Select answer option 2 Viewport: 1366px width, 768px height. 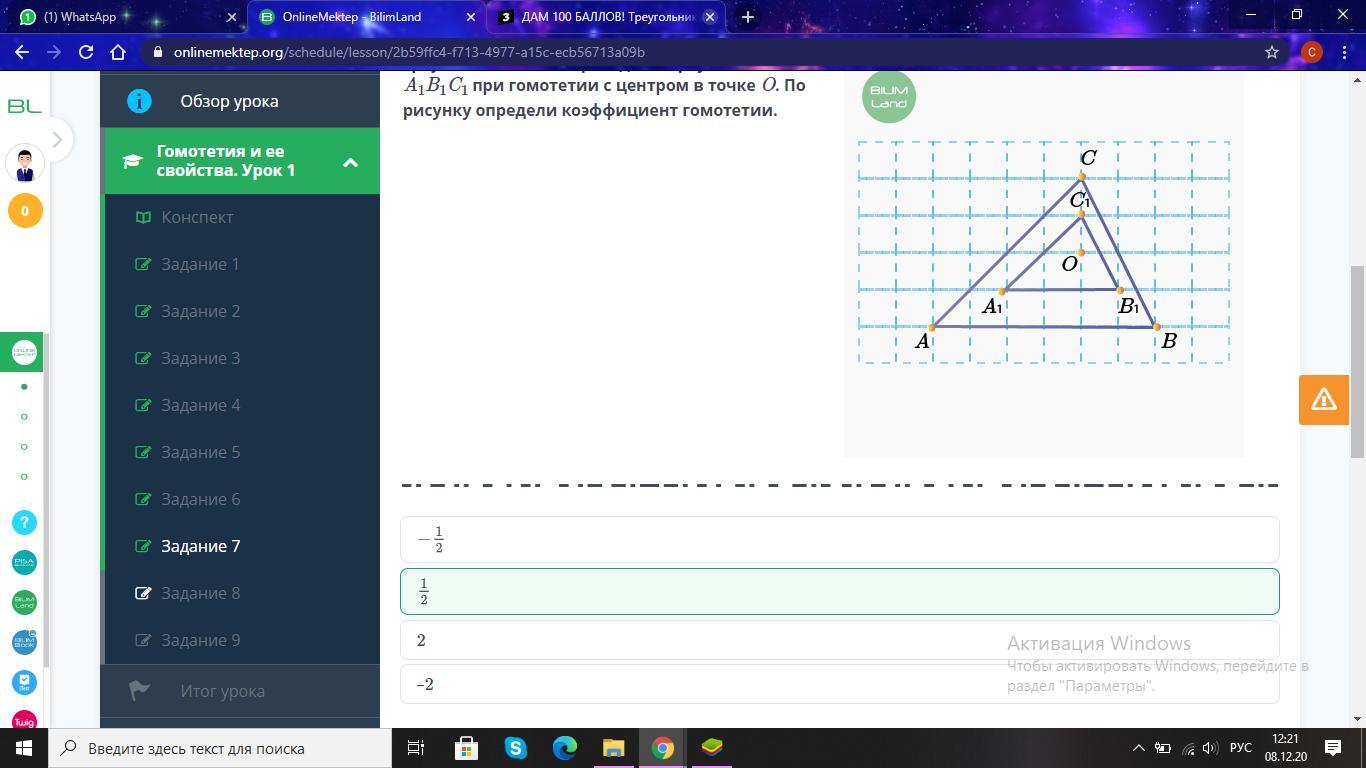click(x=840, y=640)
